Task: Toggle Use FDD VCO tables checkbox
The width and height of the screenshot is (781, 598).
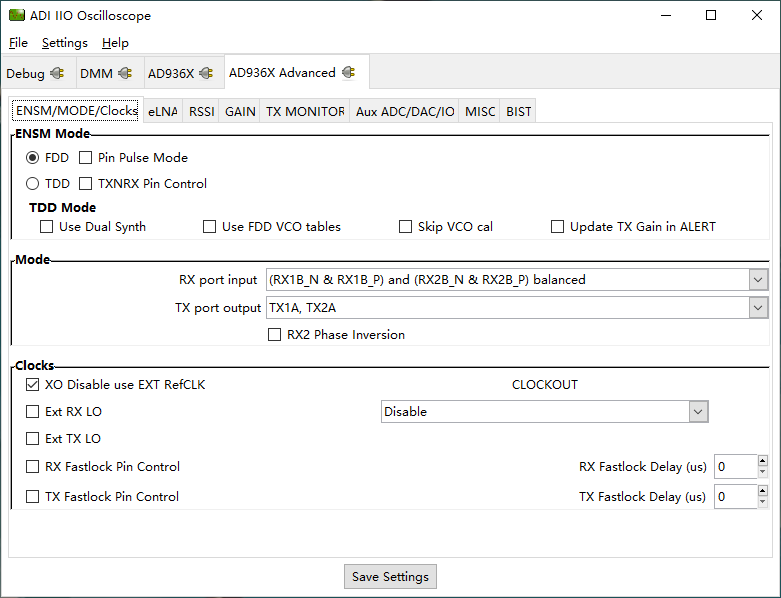Action: point(209,227)
